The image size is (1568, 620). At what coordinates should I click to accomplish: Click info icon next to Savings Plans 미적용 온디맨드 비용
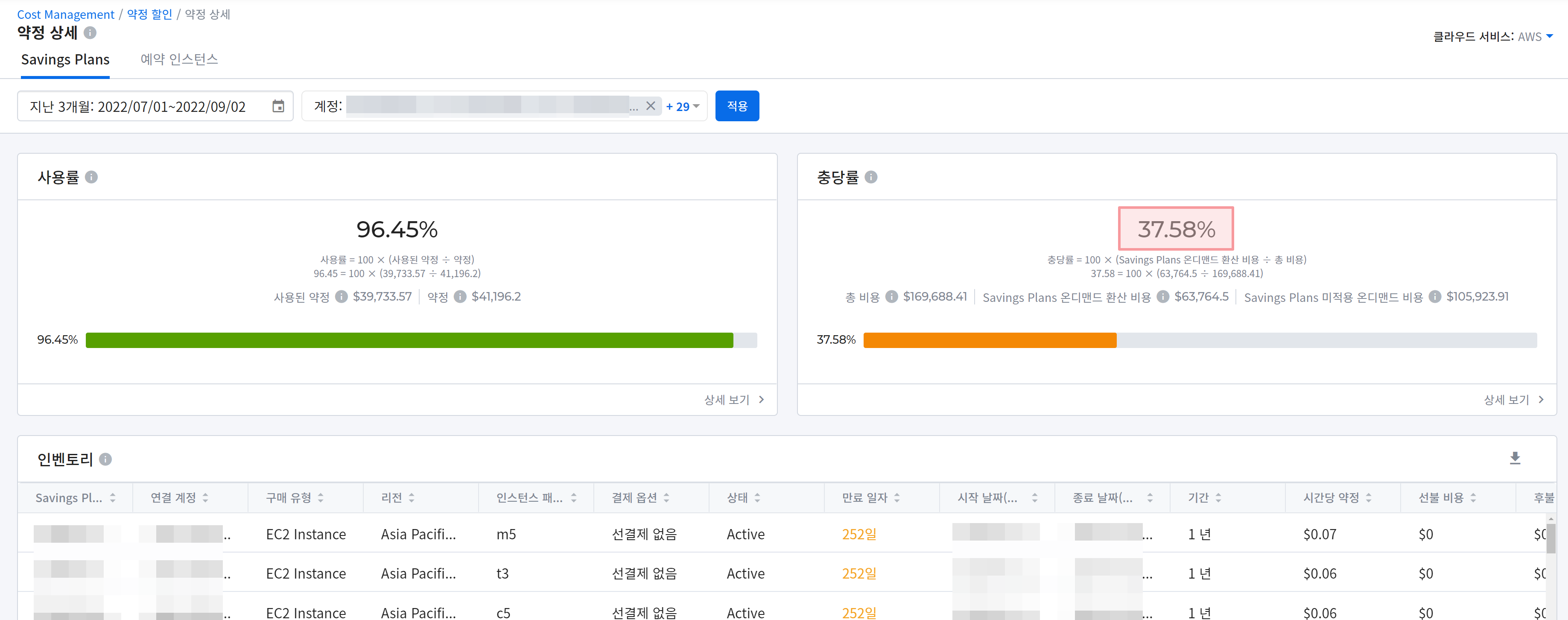(x=1435, y=297)
